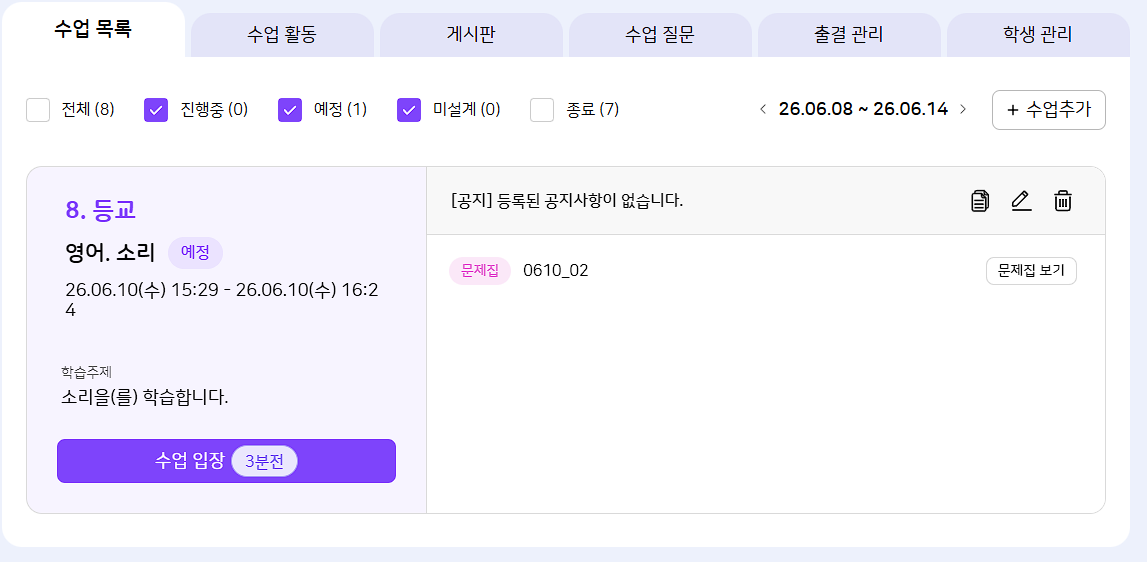Click the 문제집 보기 button
The image size is (1147, 562).
pos(1031,271)
